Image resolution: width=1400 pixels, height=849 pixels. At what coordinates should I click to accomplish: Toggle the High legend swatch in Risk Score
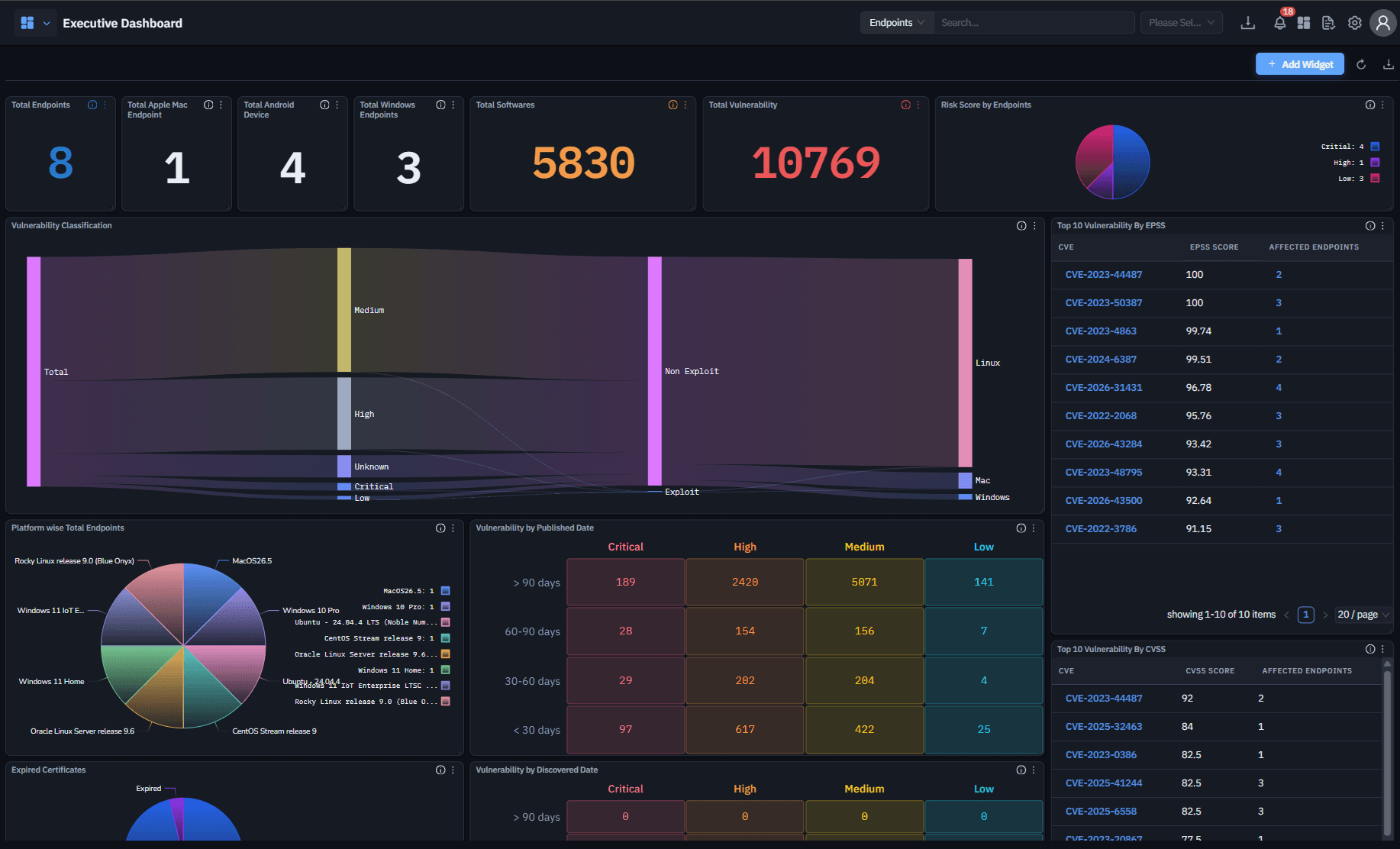pyautogui.click(x=1375, y=162)
